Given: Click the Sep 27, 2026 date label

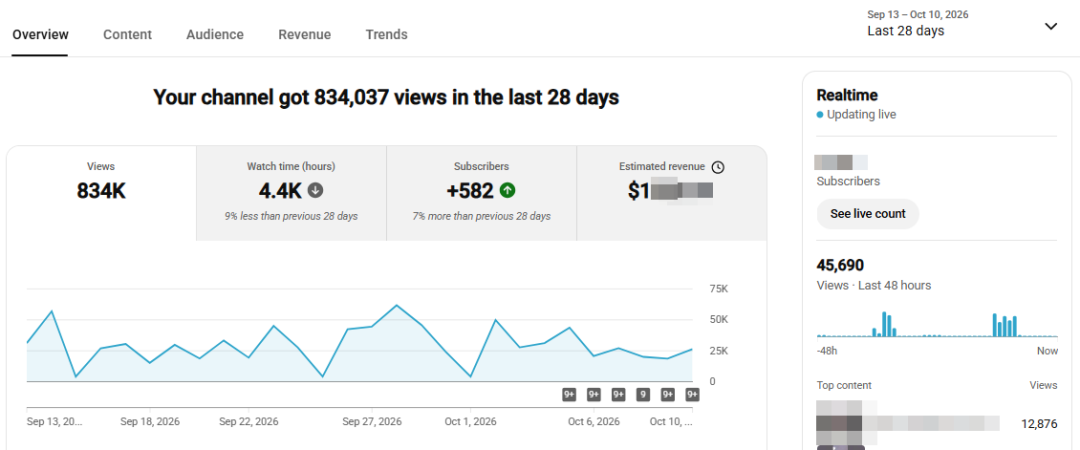Looking at the screenshot, I should (372, 422).
